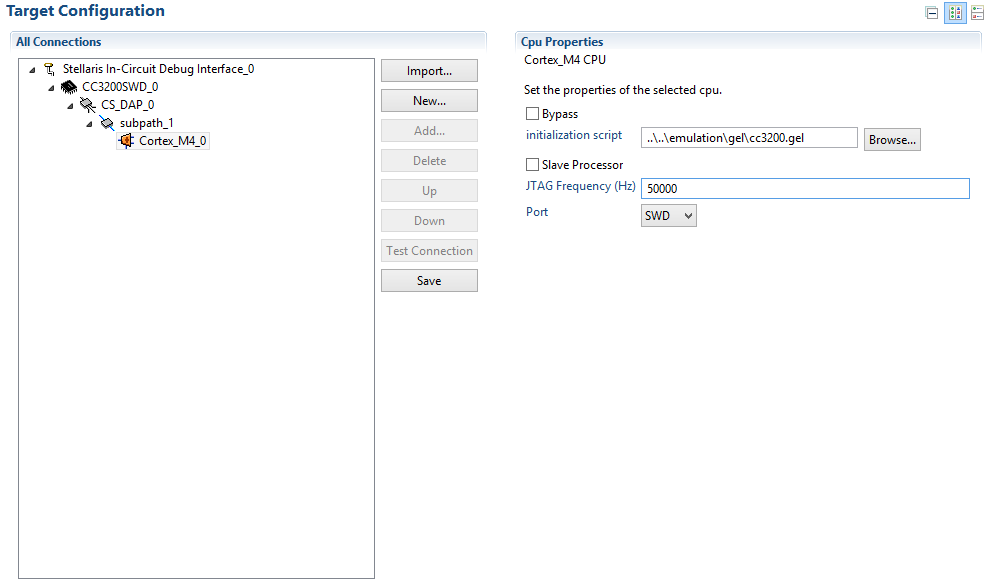This screenshot has width=993, height=579.
Task: Click the Cortex_M4_0 CPU icon
Action: (x=126, y=141)
